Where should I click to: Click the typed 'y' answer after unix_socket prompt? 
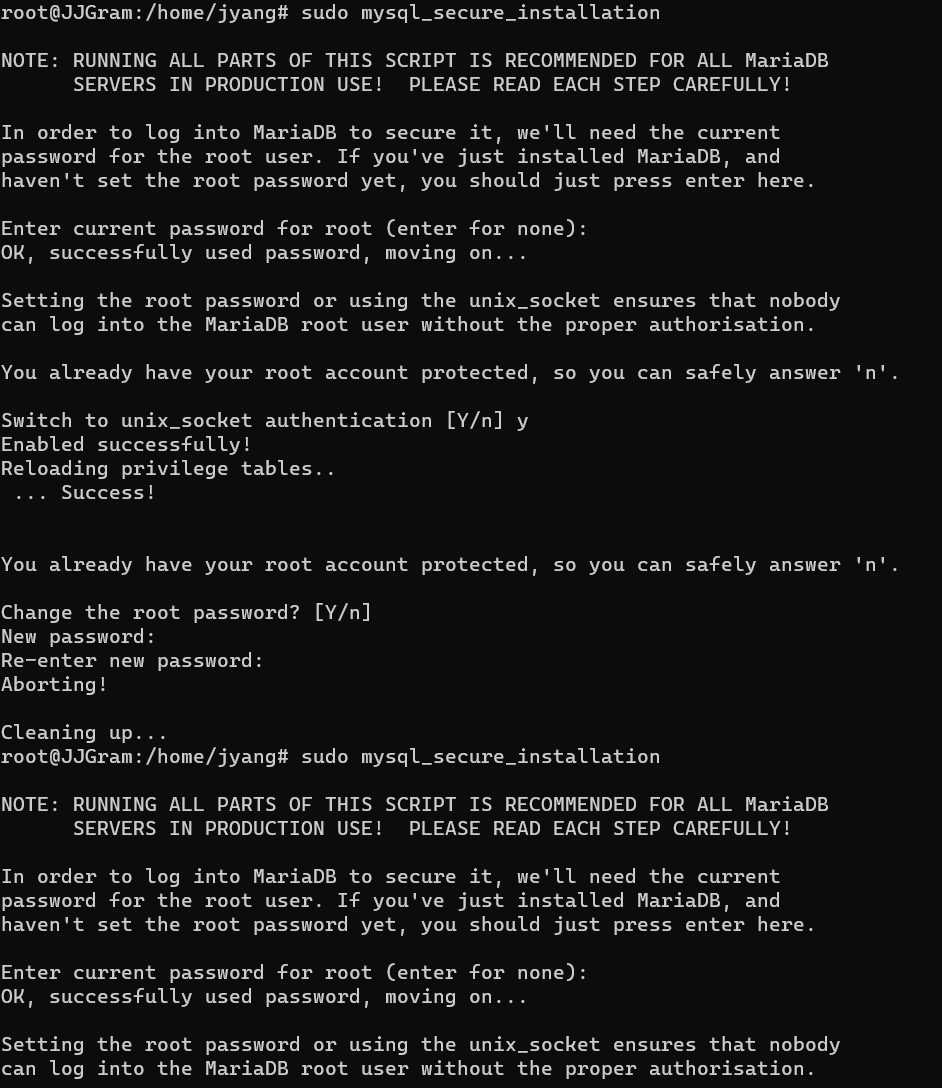click(522, 422)
